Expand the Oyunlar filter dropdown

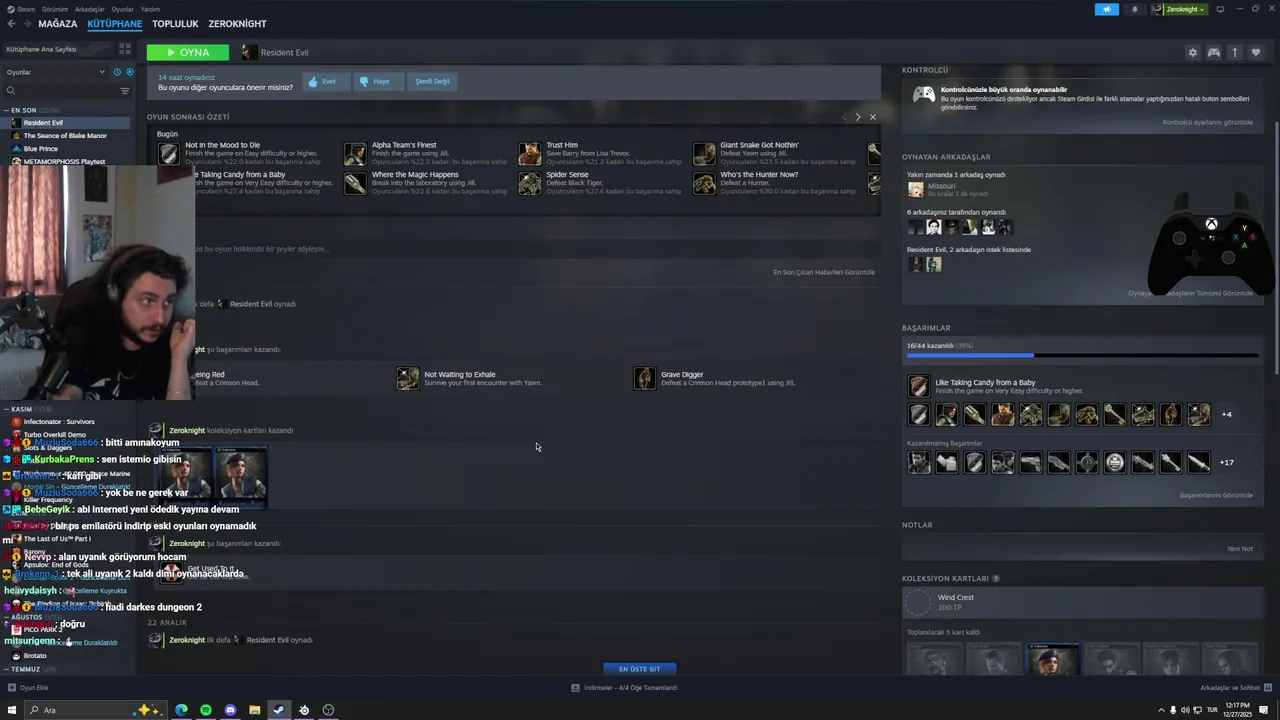55,72
